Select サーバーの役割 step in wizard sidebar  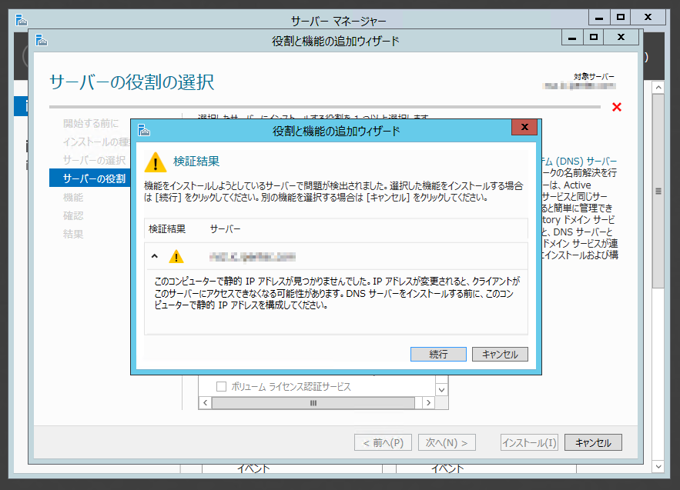point(89,178)
